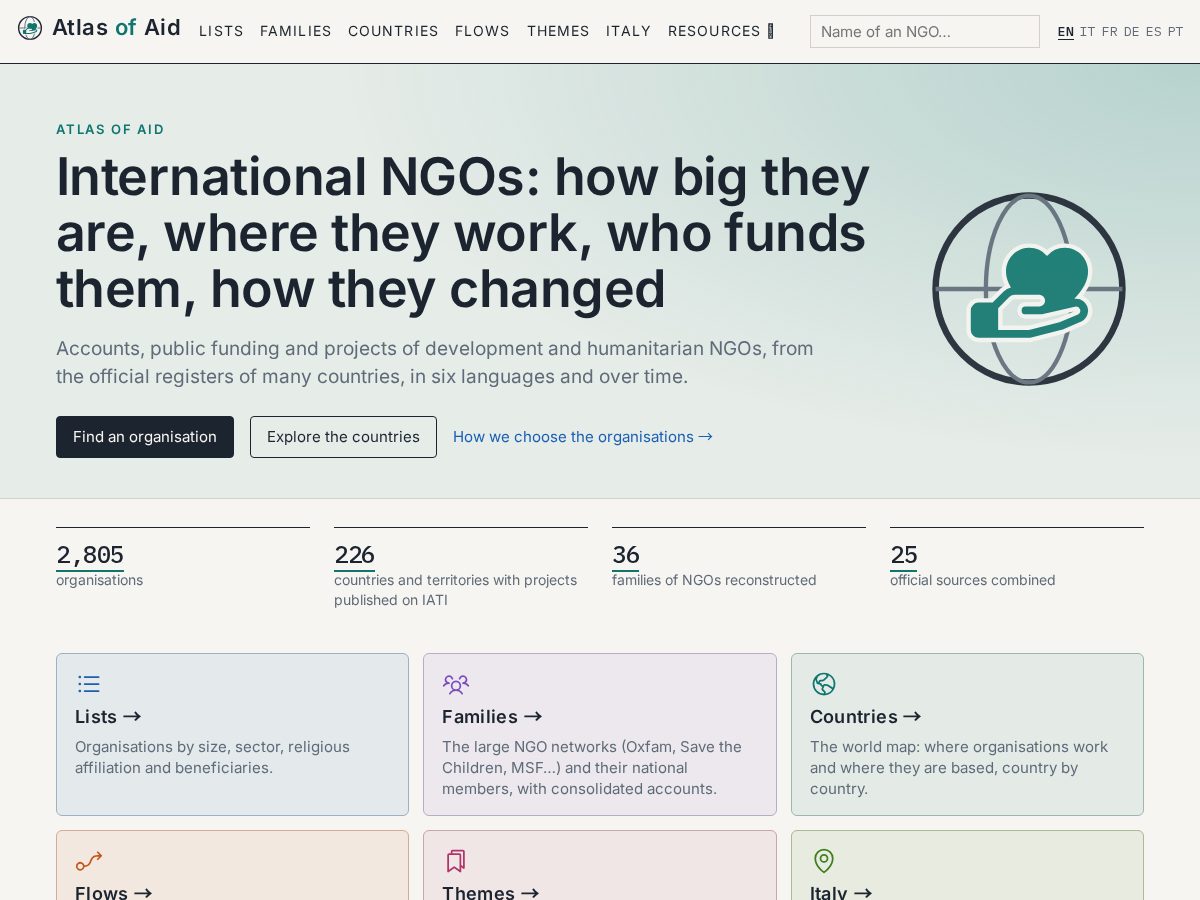Click the Countries card globe icon
This screenshot has height=900, width=1200.
(824, 684)
